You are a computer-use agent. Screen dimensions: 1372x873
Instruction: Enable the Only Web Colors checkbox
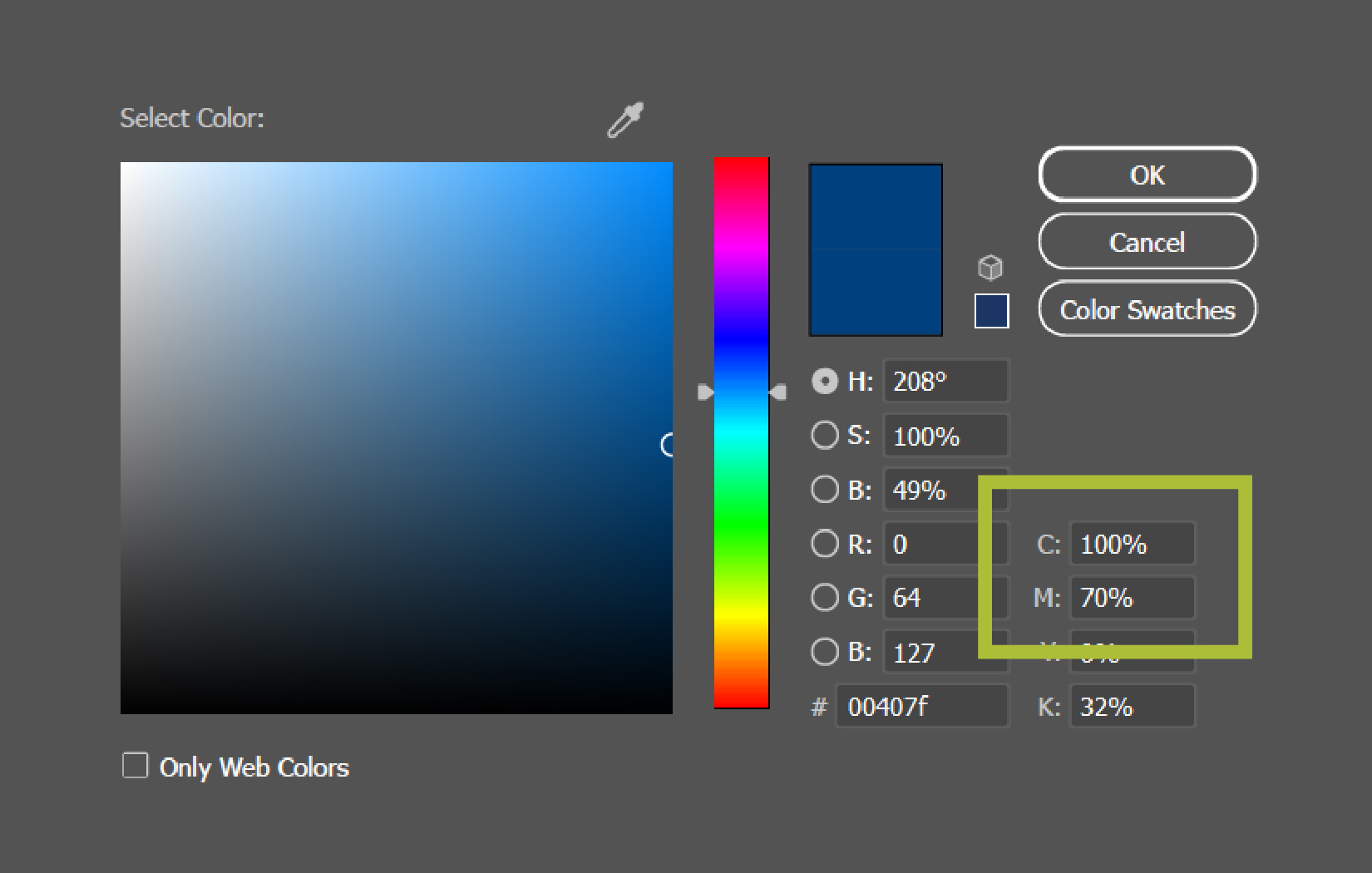click(136, 766)
